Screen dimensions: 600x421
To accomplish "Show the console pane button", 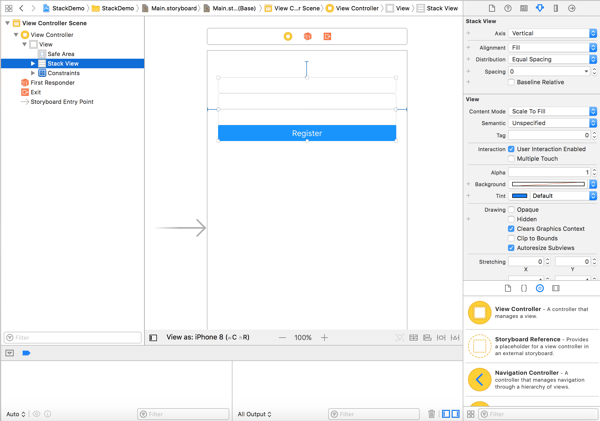I will 455,414.
